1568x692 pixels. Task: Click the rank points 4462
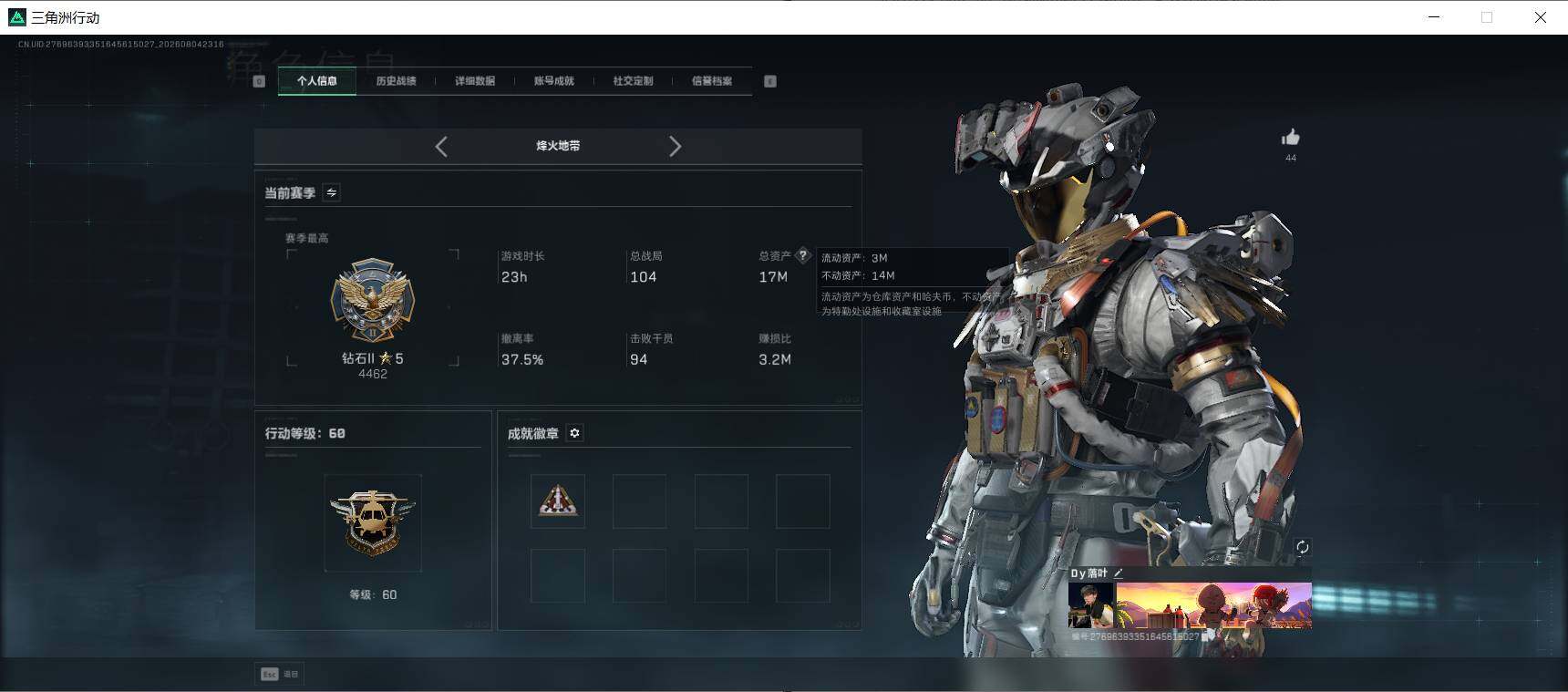tap(373, 374)
